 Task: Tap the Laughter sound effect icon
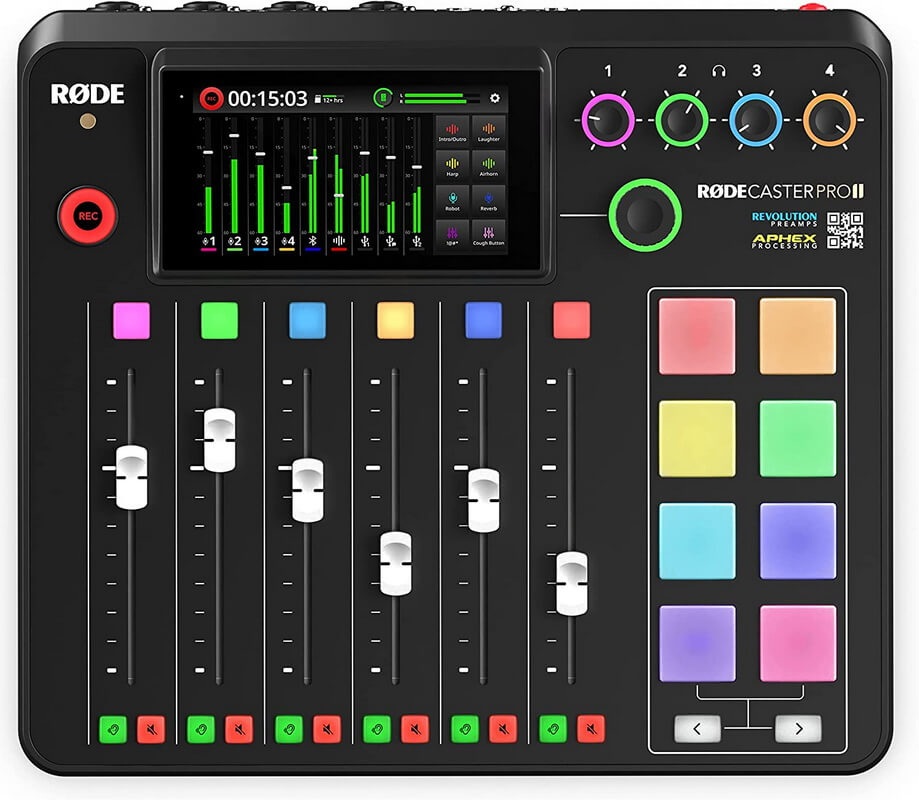(x=490, y=128)
